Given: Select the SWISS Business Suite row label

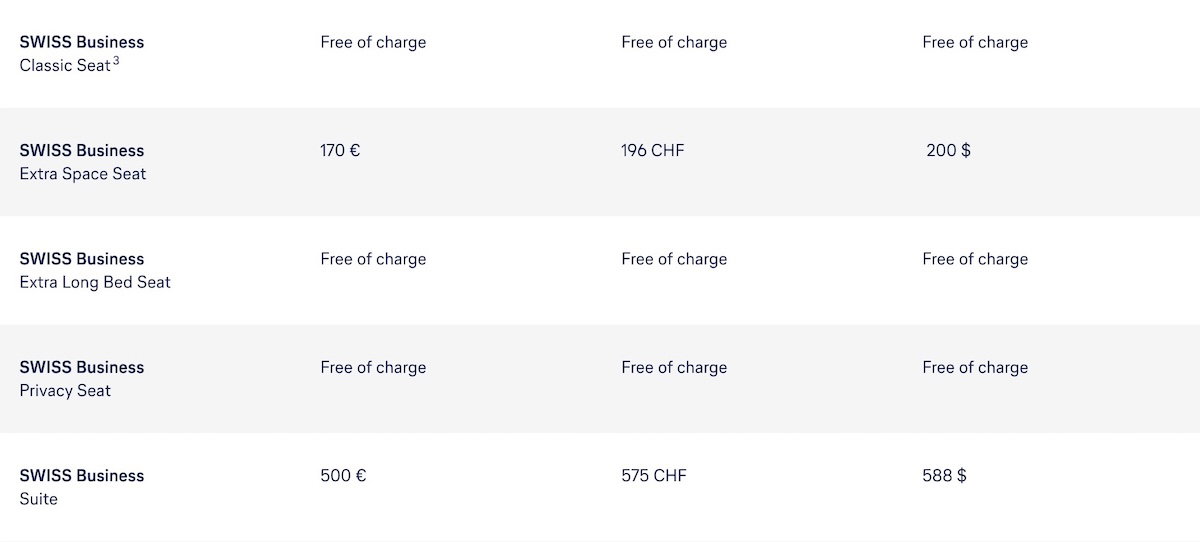Looking at the screenshot, I should point(81,487).
